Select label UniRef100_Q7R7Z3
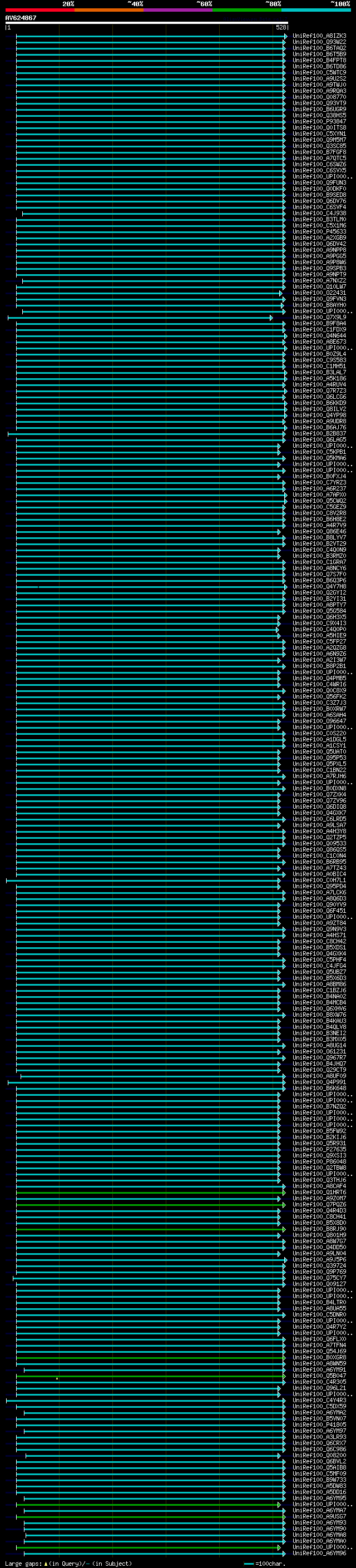Image resolution: width=356 pixels, height=1568 pixels. click(319, 391)
